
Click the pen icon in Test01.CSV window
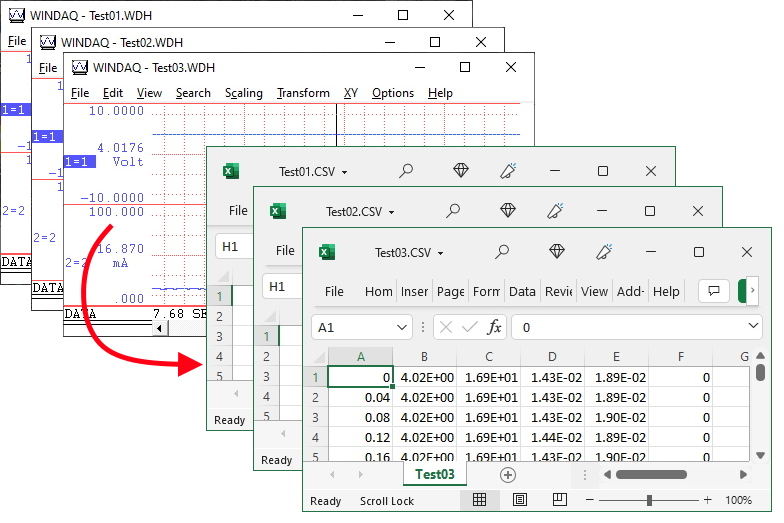(508, 170)
